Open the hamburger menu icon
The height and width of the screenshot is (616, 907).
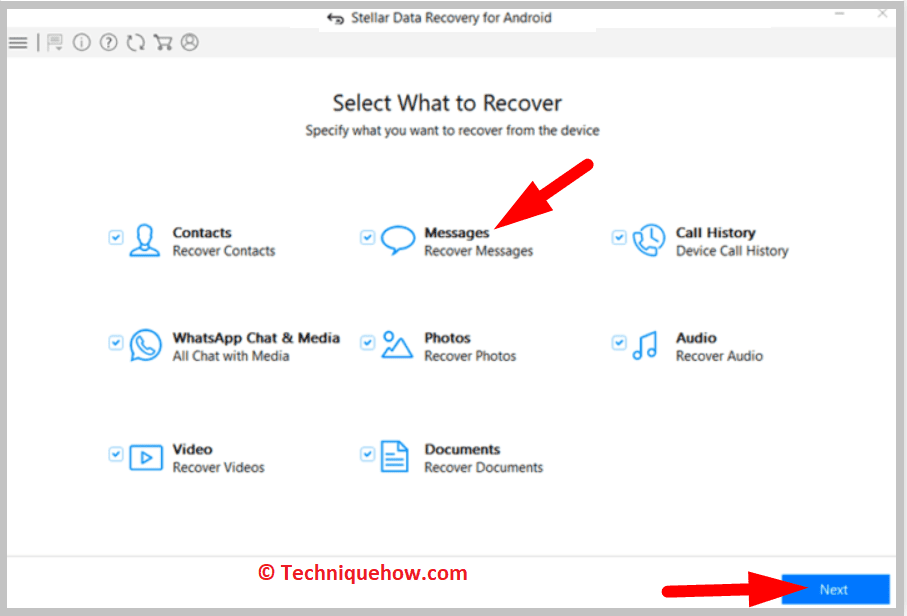pos(18,43)
